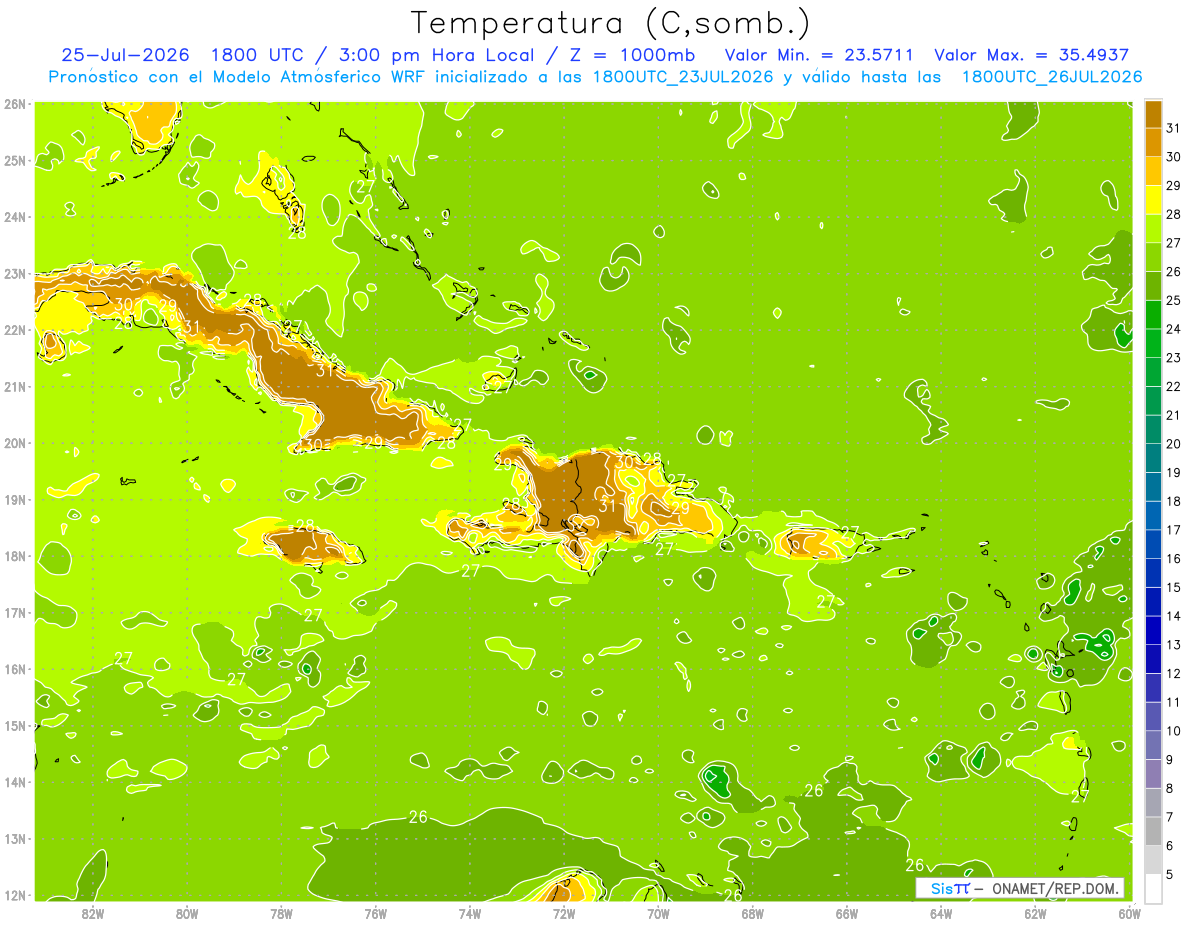Click the '62W' longitude axis label

click(1036, 913)
